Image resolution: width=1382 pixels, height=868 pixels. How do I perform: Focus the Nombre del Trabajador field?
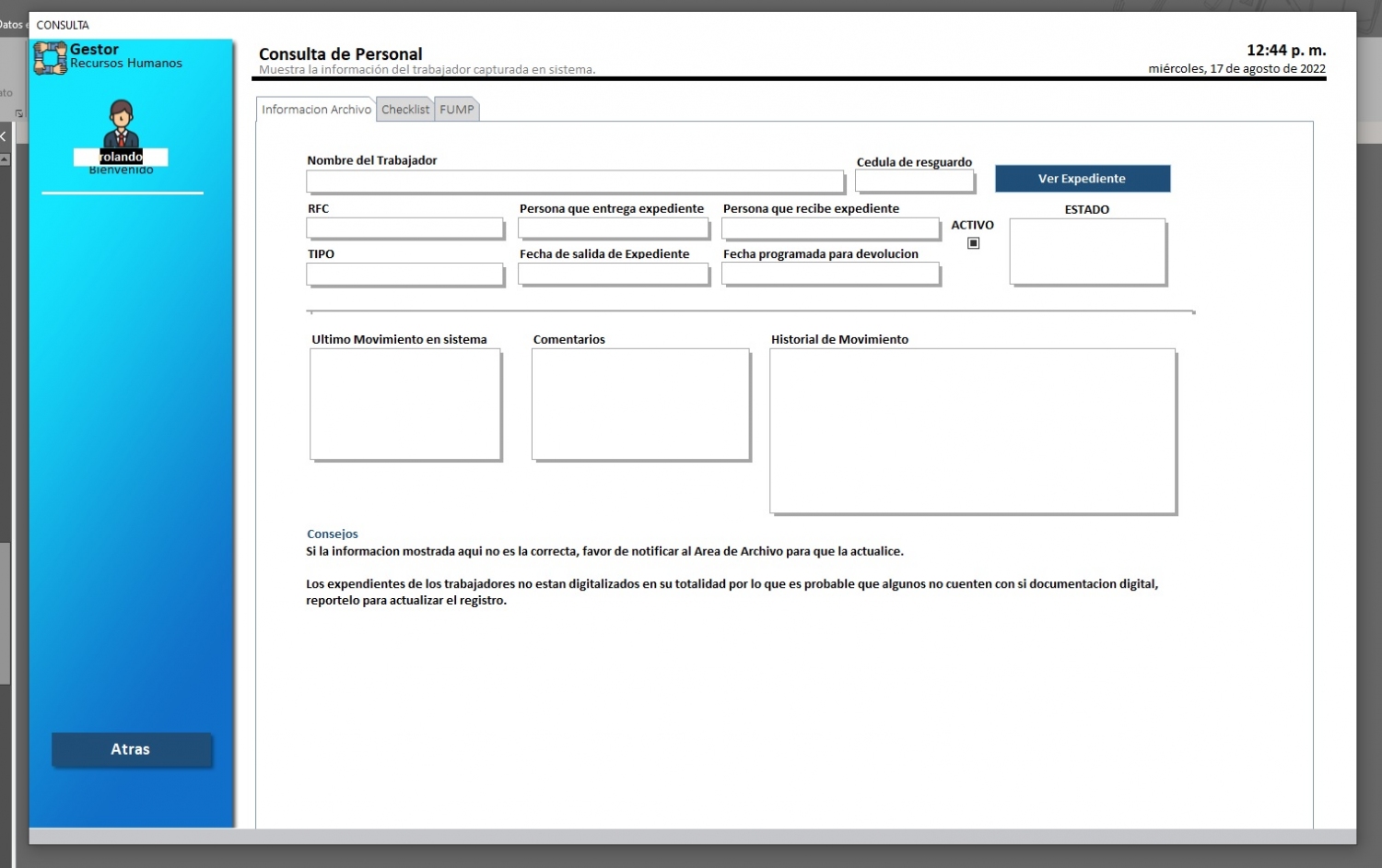[x=575, y=181]
